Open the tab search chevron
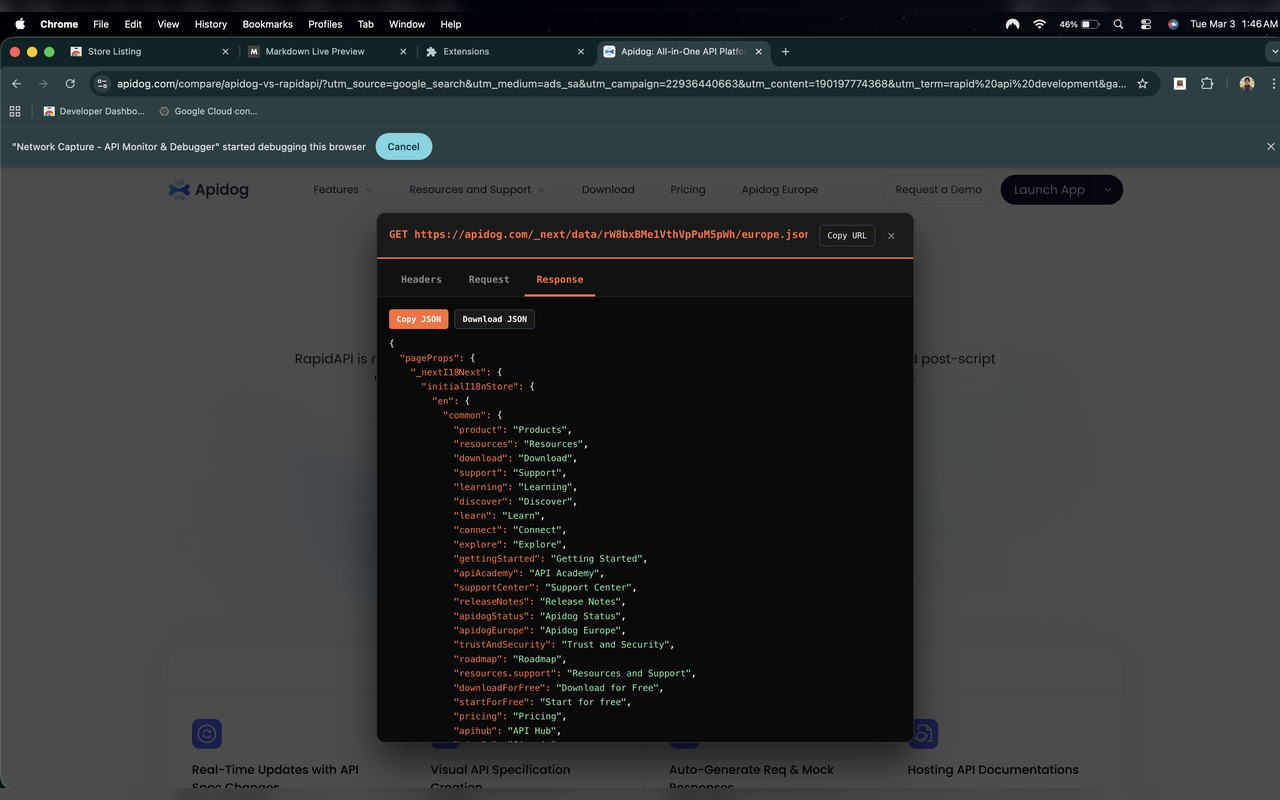The width and height of the screenshot is (1280, 800). tap(1273, 51)
